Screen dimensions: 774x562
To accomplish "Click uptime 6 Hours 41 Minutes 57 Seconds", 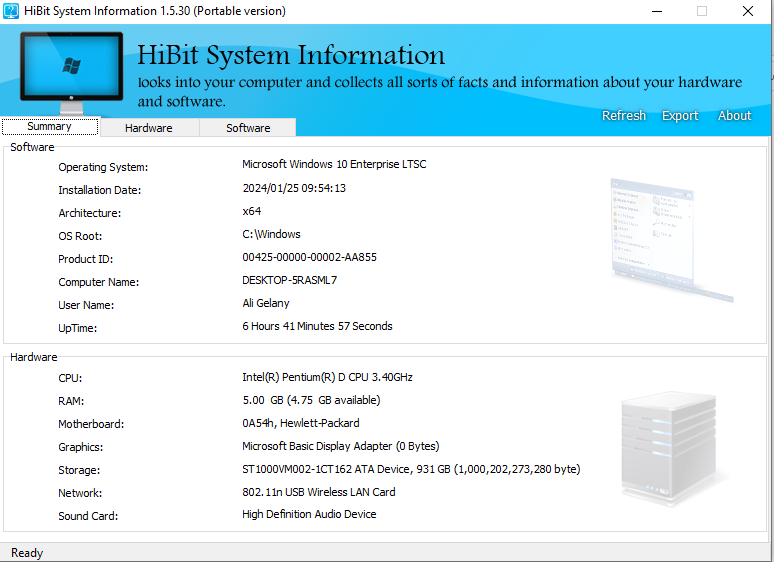I will pos(317,326).
